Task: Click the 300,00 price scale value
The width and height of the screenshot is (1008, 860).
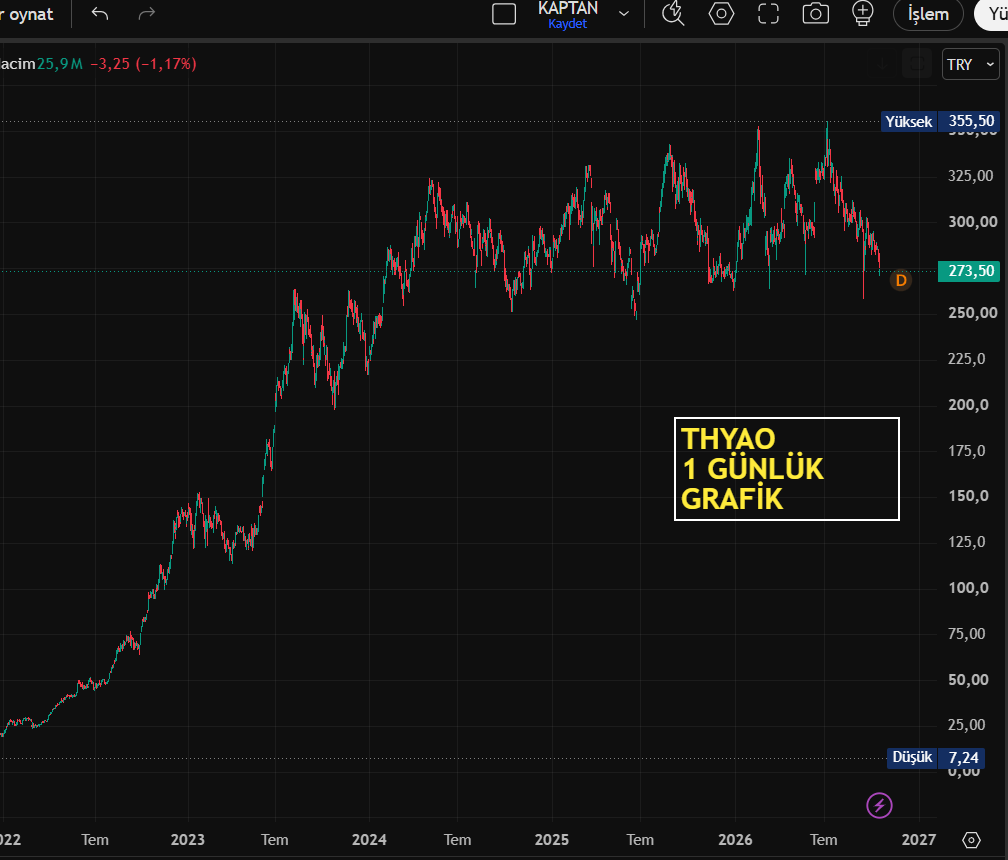Action: 973,222
